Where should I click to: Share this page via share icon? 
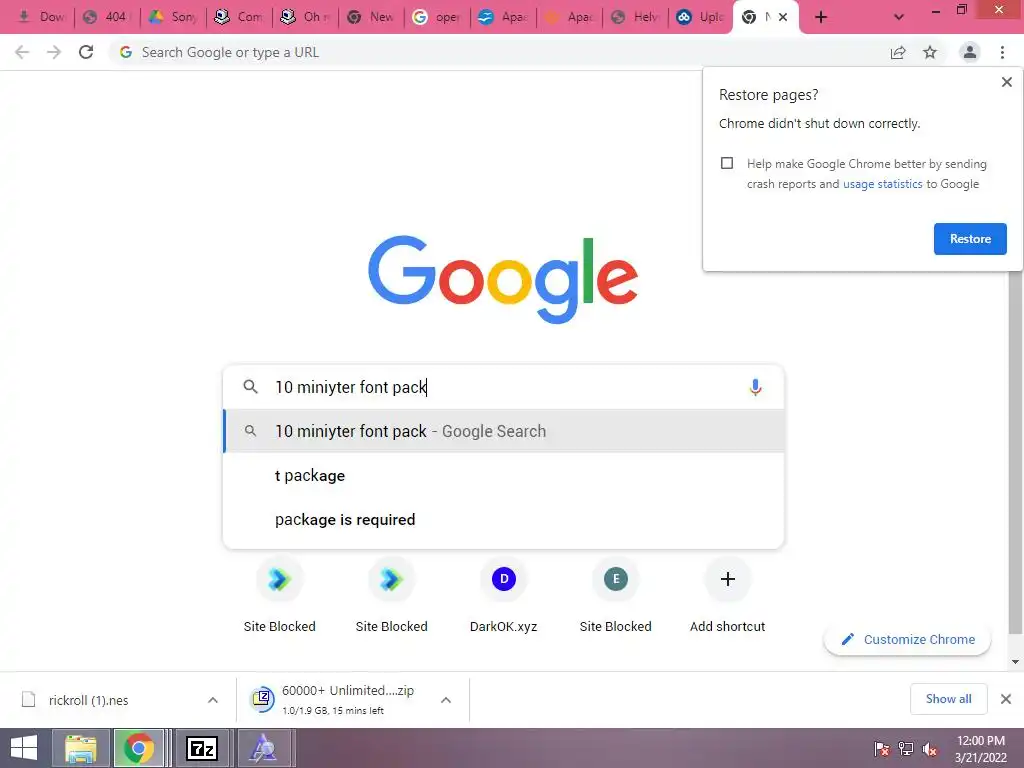[x=898, y=52]
